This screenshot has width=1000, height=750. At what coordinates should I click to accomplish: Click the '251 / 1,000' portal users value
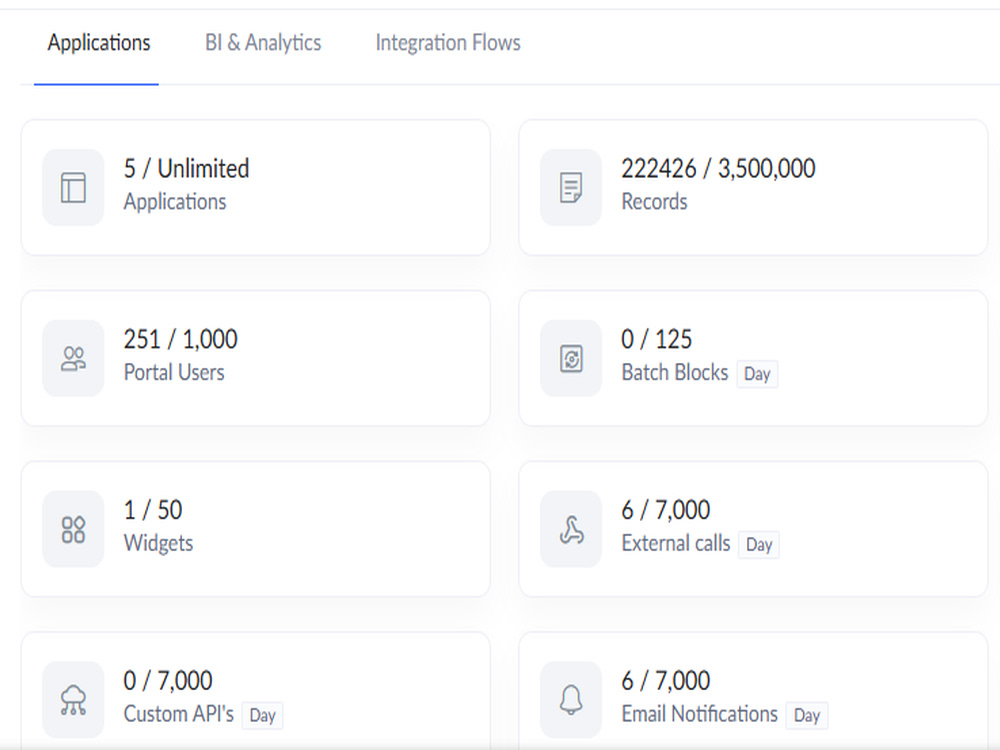click(x=180, y=339)
